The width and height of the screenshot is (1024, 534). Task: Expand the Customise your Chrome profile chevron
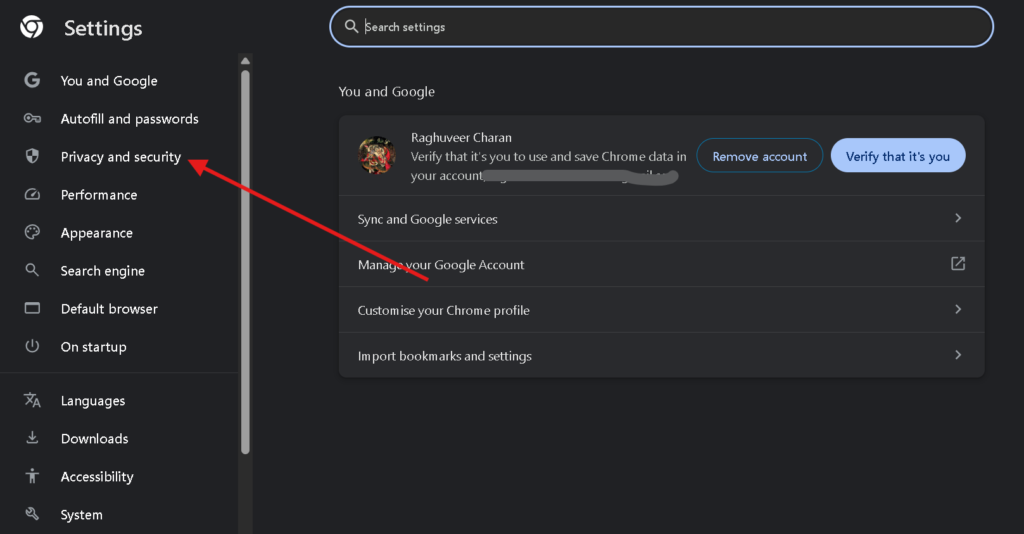[x=958, y=309]
